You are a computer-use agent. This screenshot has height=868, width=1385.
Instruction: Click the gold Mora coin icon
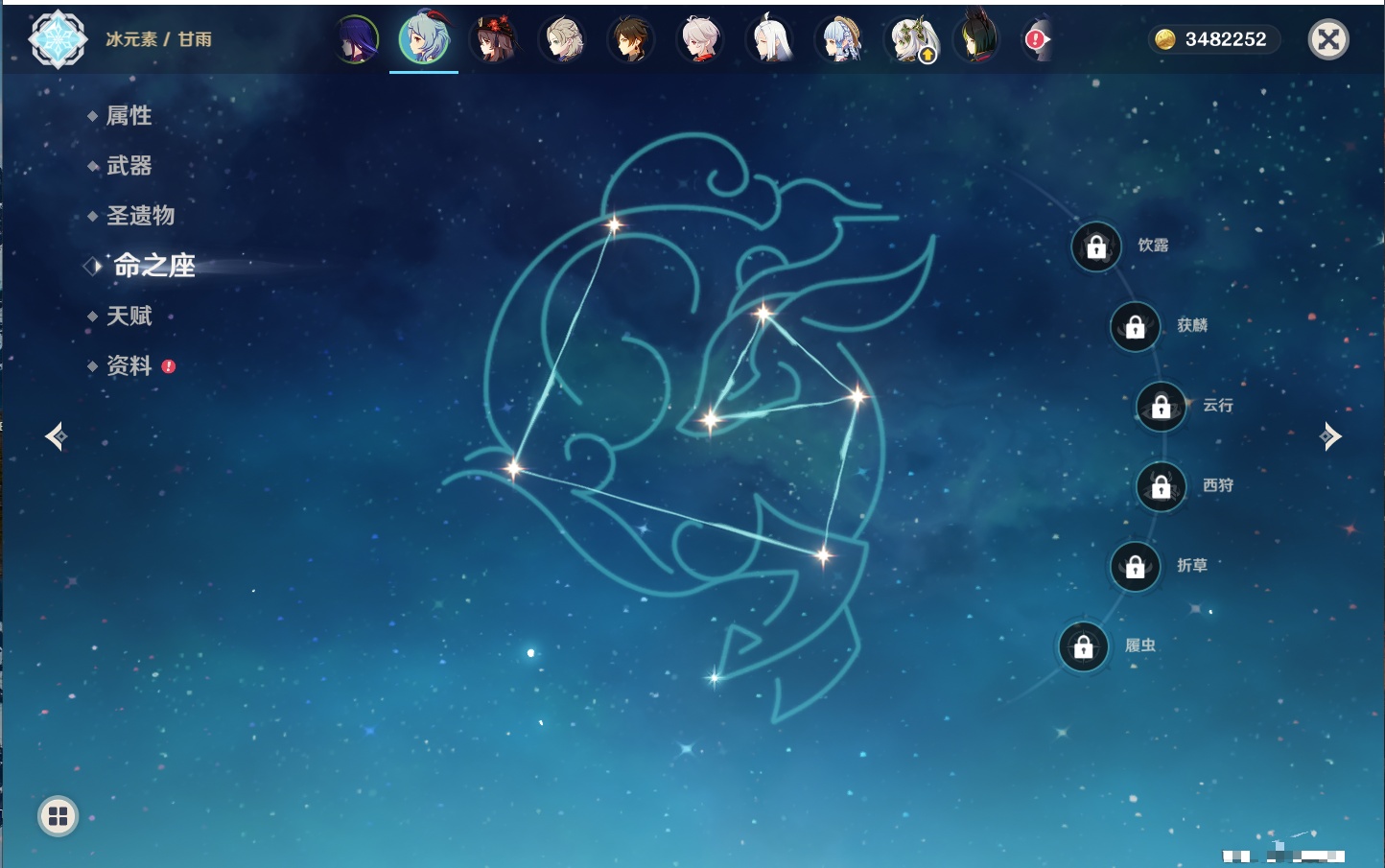tap(1164, 39)
